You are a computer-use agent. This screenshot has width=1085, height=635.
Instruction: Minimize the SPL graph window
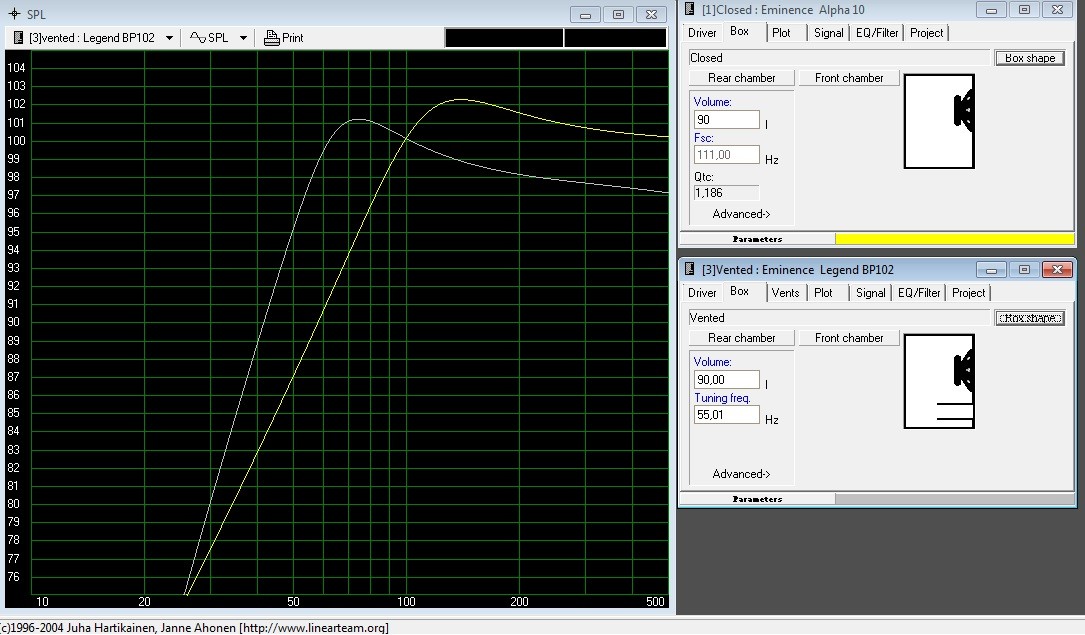tap(585, 14)
